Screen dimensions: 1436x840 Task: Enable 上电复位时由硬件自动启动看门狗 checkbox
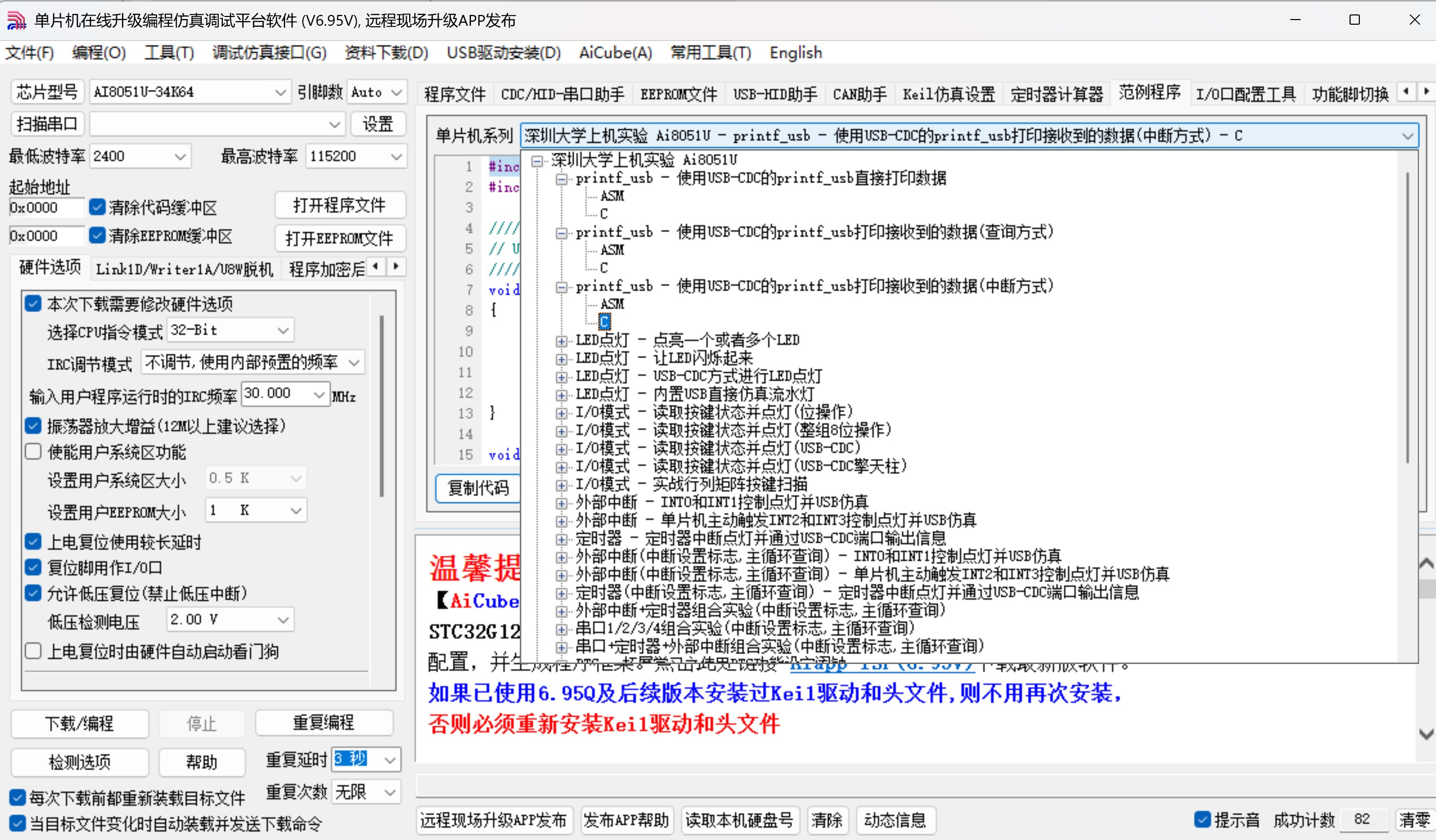[x=33, y=651]
